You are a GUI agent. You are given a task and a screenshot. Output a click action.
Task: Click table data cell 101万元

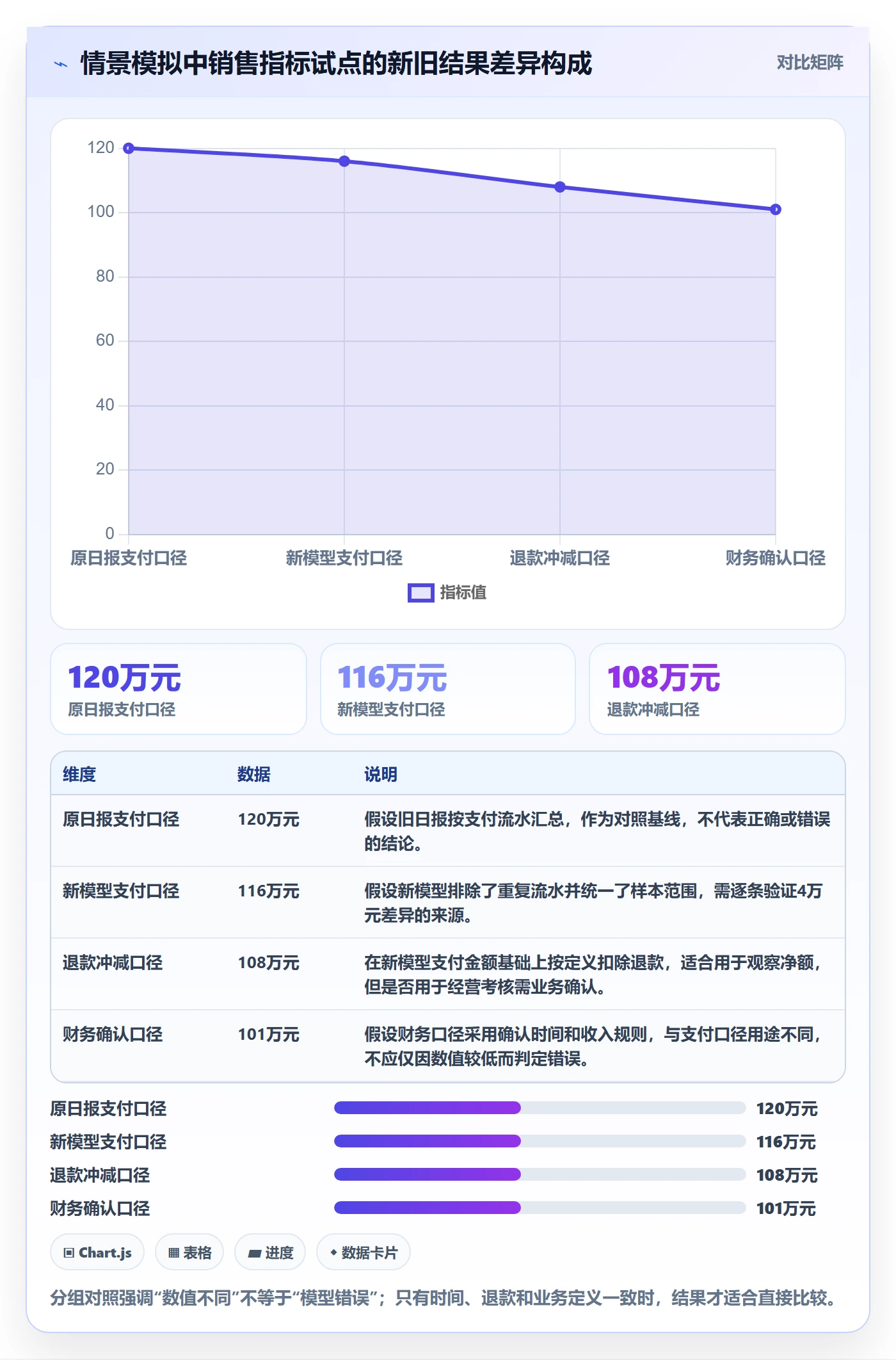point(269,1034)
